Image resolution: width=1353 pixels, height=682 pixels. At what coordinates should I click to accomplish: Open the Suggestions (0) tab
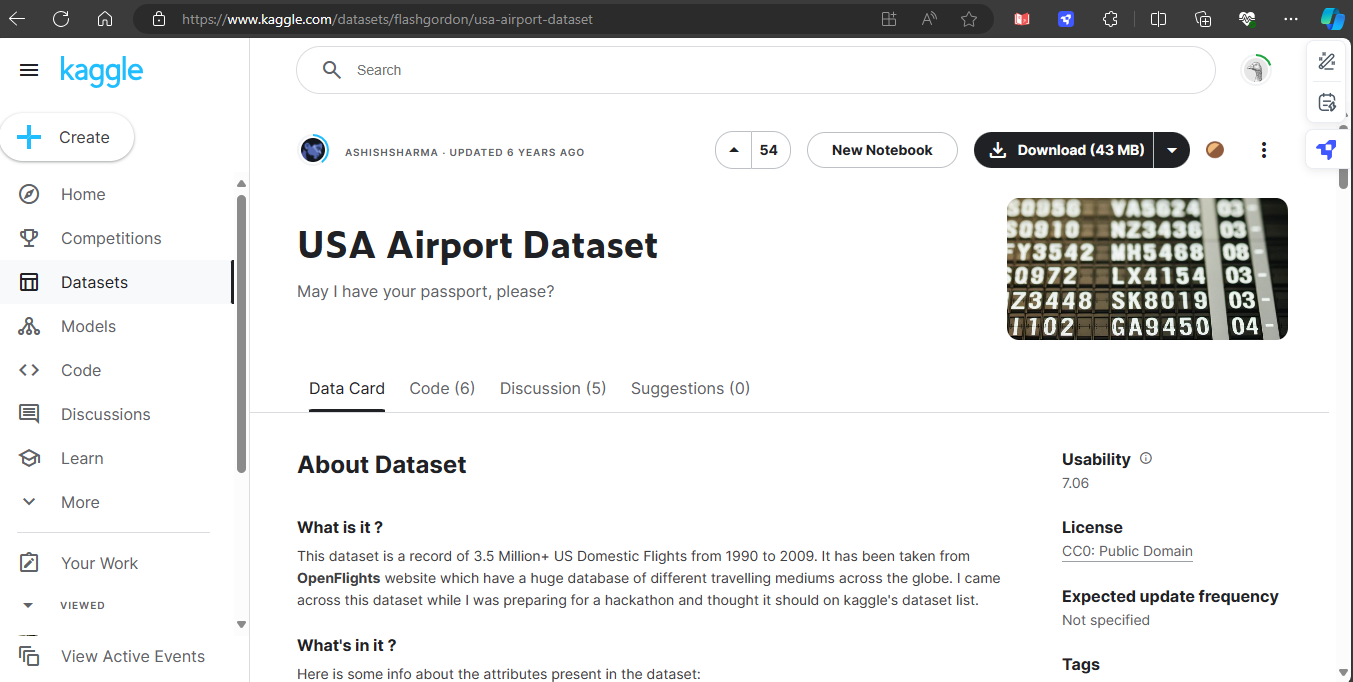690,388
